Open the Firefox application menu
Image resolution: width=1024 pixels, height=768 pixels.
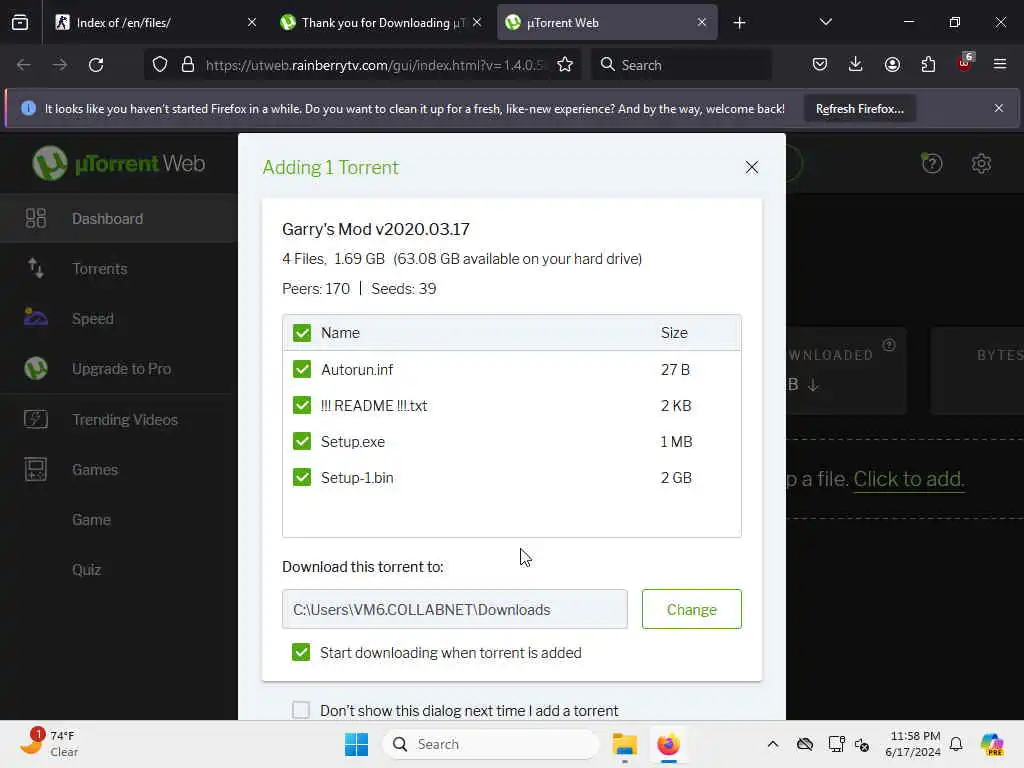pos(1000,64)
